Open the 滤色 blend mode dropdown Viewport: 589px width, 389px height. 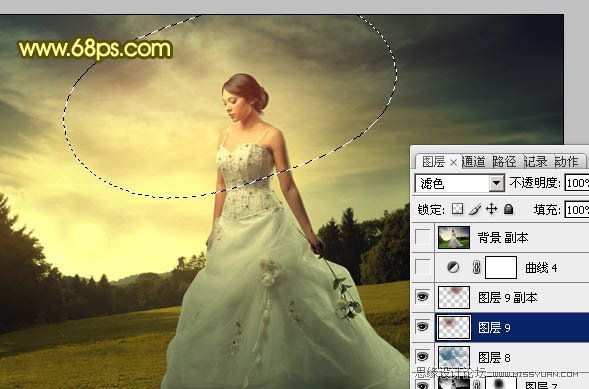click(x=497, y=183)
